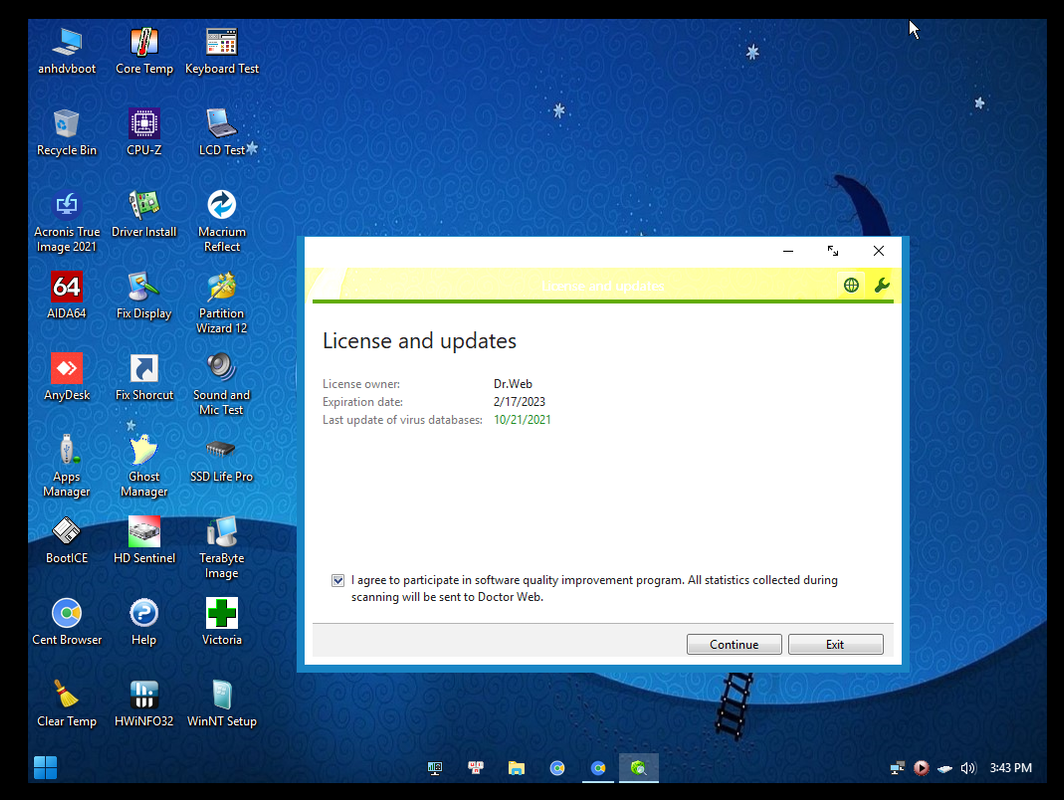Screen dimensions: 1064x800
Task: Click safely remove hardware tray icon
Action: pyautogui.click(x=945, y=768)
